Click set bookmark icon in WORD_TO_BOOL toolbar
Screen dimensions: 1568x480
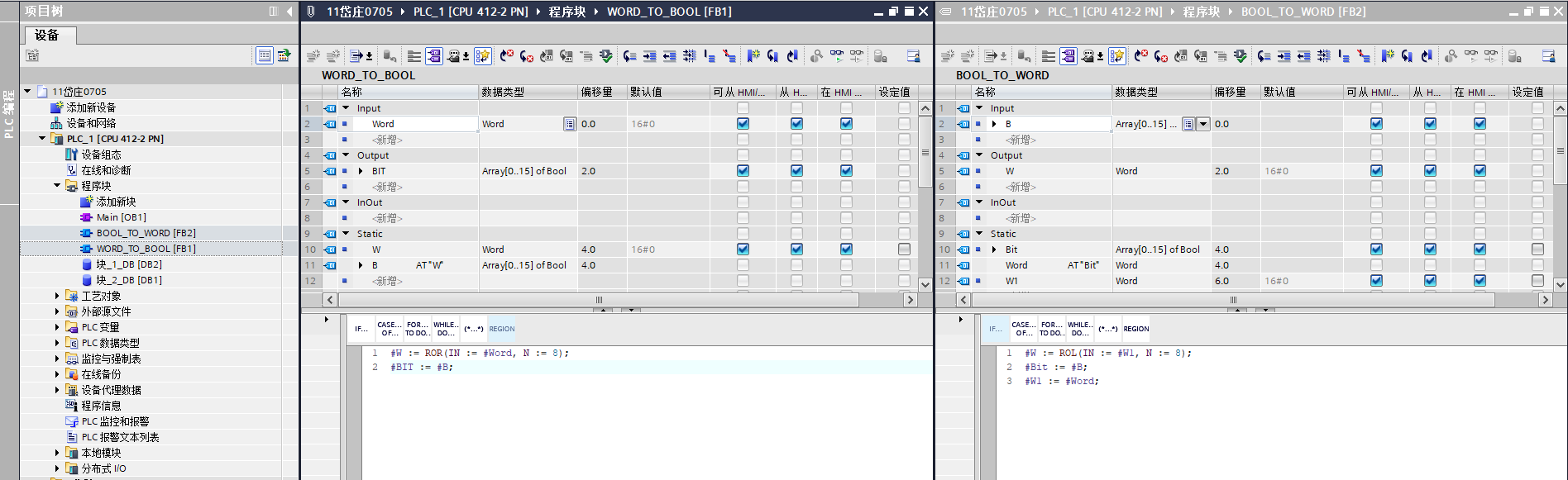[753, 56]
